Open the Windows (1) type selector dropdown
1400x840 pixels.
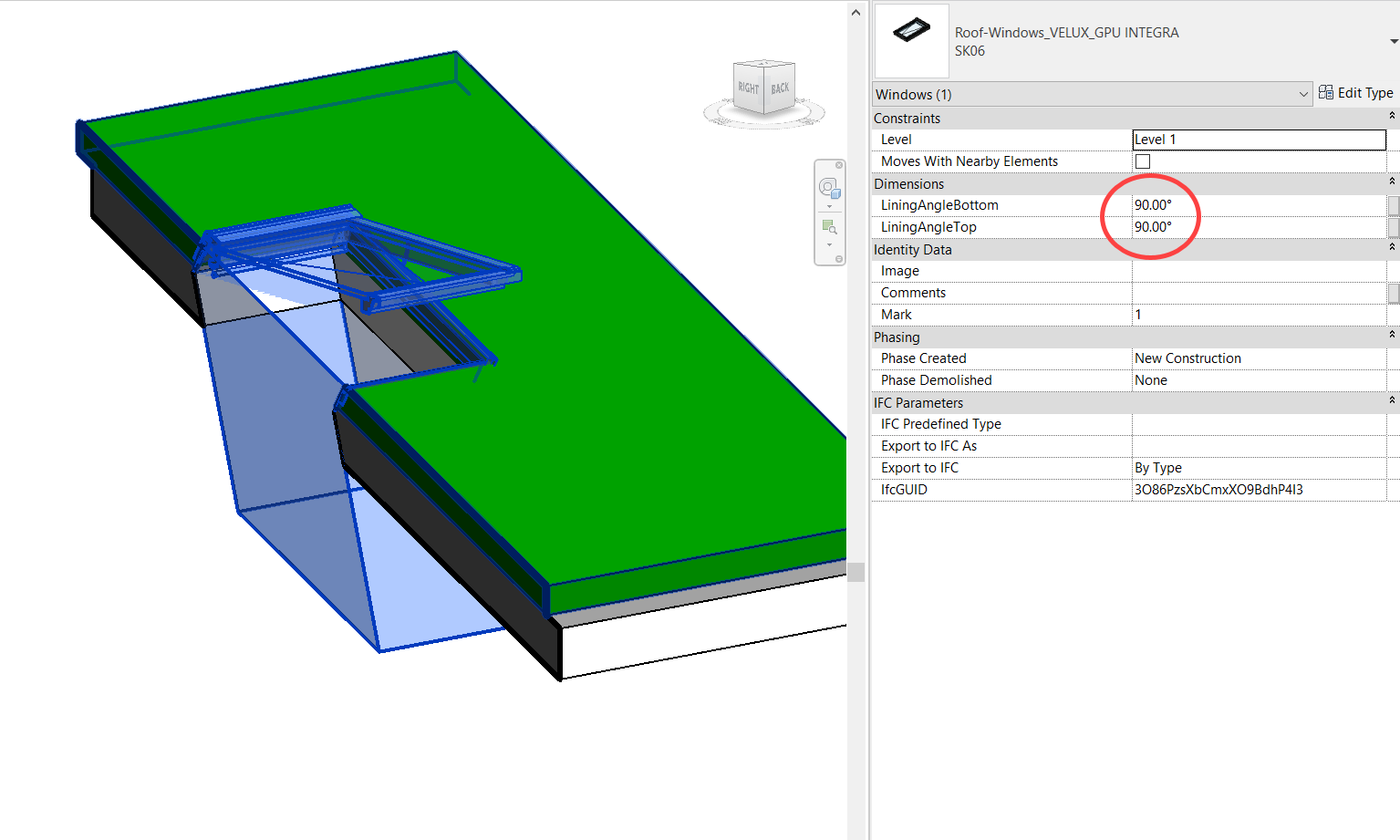(x=1302, y=94)
